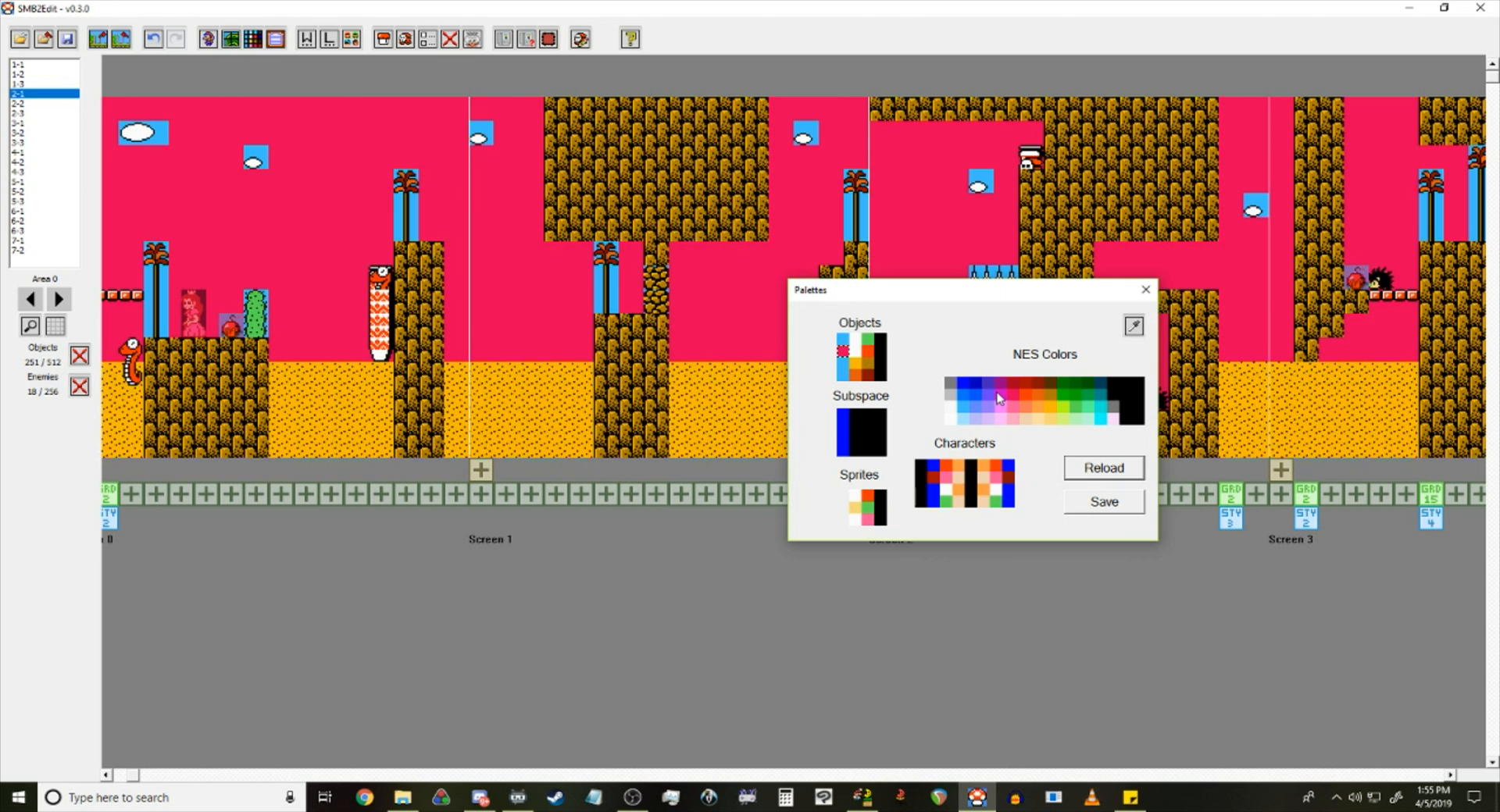Click the bird character icon near help
The width and height of the screenshot is (1500, 812).
(x=580, y=39)
